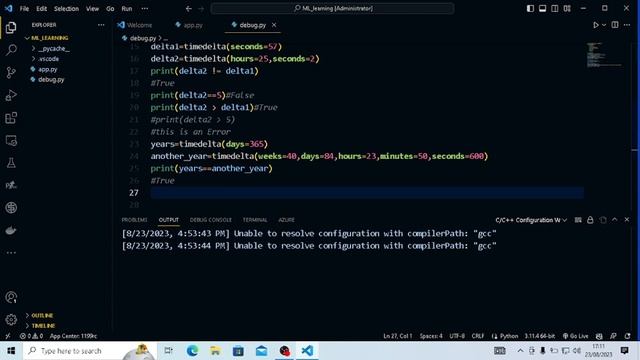Click the ML_learning command center search box
This screenshot has width=640, height=360.
[x=332, y=8]
